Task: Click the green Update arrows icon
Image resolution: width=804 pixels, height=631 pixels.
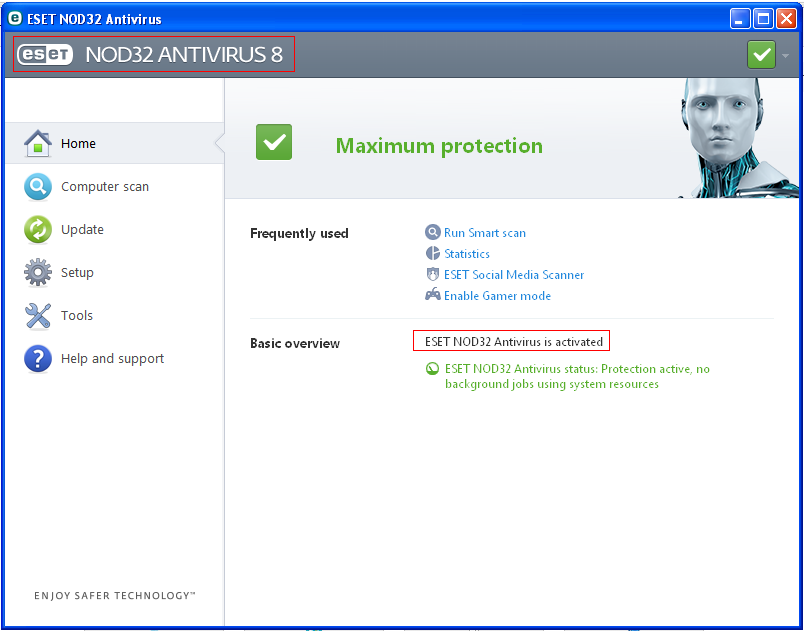Action: pos(37,229)
